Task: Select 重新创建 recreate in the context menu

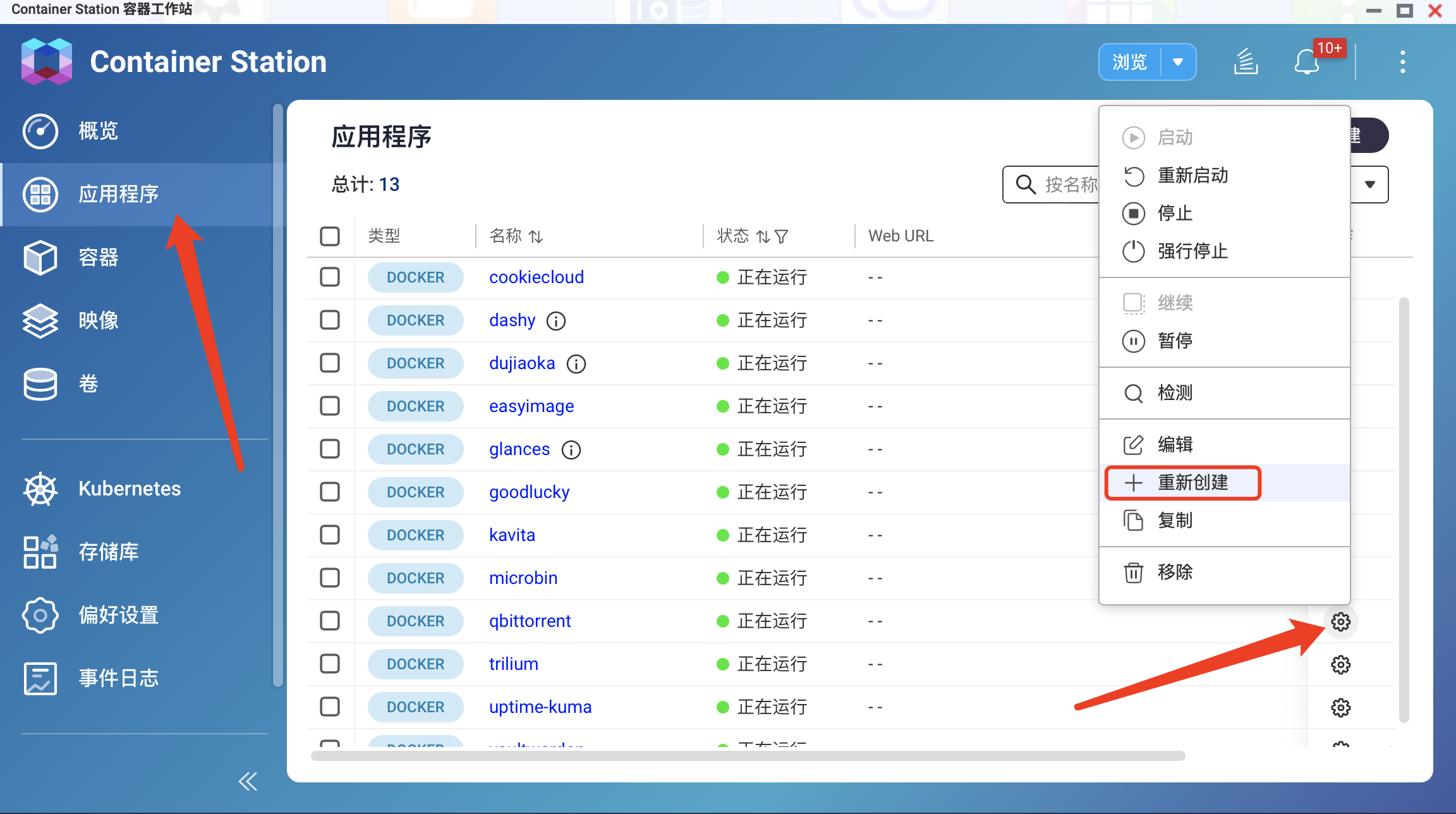Action: pyautogui.click(x=1225, y=482)
